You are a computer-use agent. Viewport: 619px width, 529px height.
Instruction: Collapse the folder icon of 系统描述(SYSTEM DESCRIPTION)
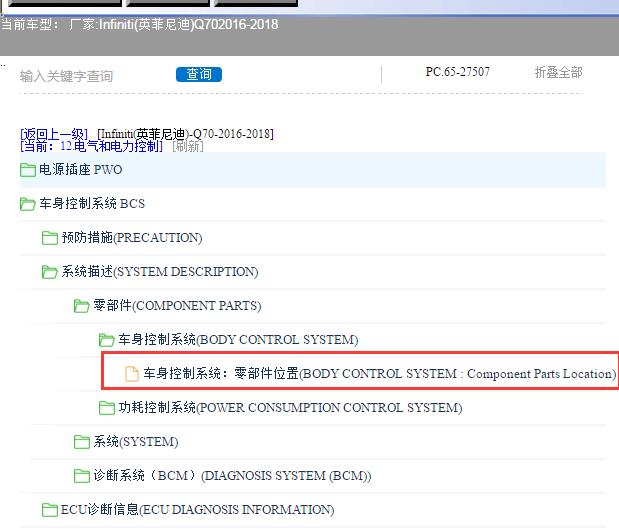[x=50, y=272]
